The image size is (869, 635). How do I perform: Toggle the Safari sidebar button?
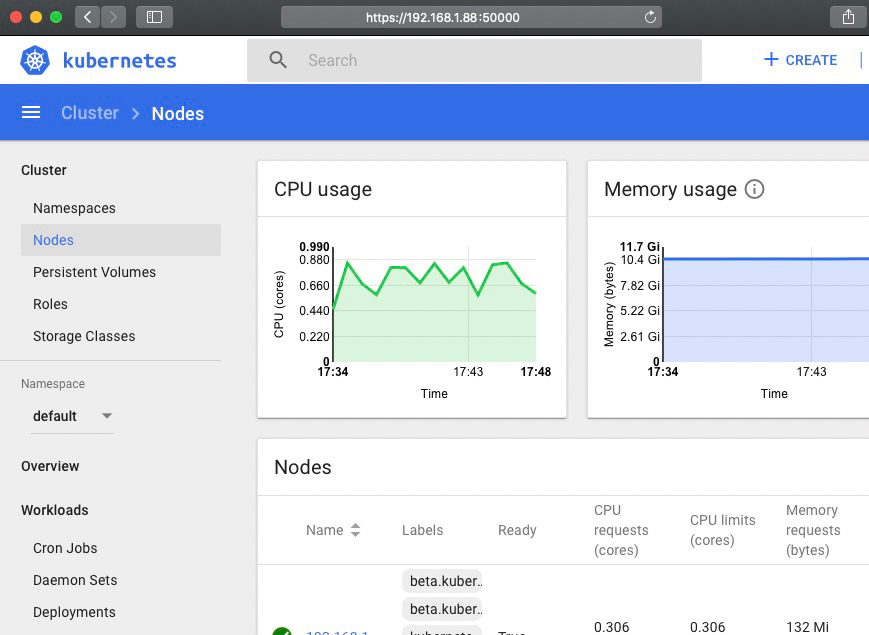154,17
